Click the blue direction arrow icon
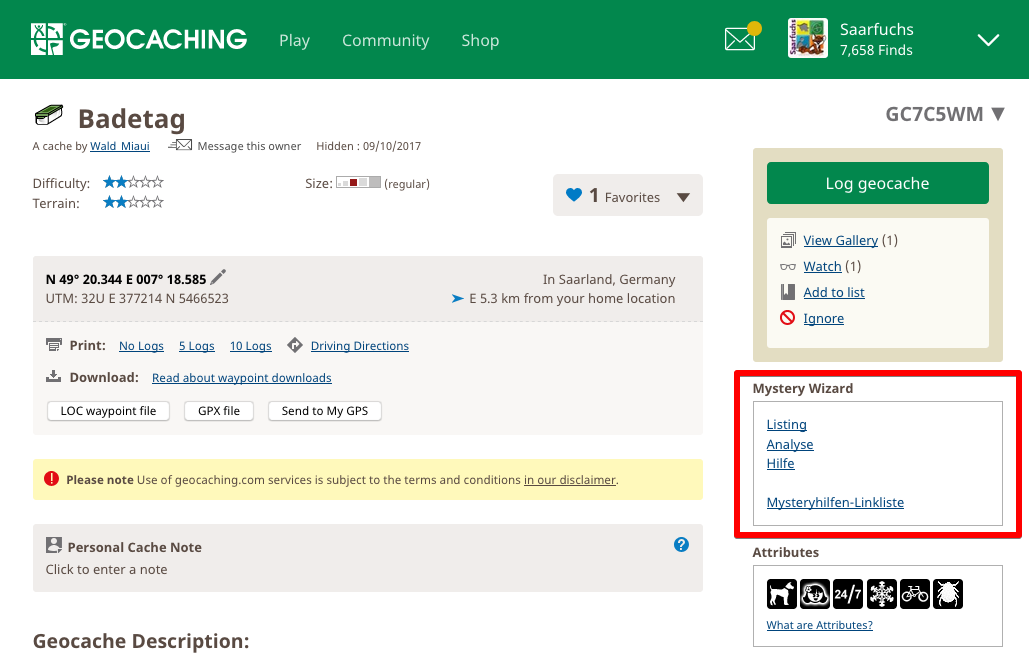Viewport: 1029px width, 658px height. point(457,298)
